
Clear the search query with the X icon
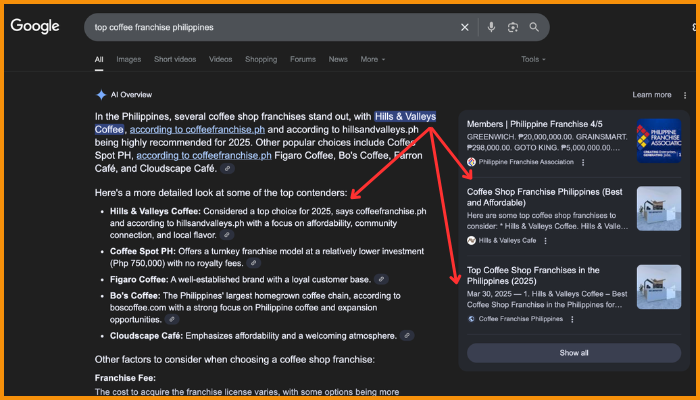coord(465,27)
